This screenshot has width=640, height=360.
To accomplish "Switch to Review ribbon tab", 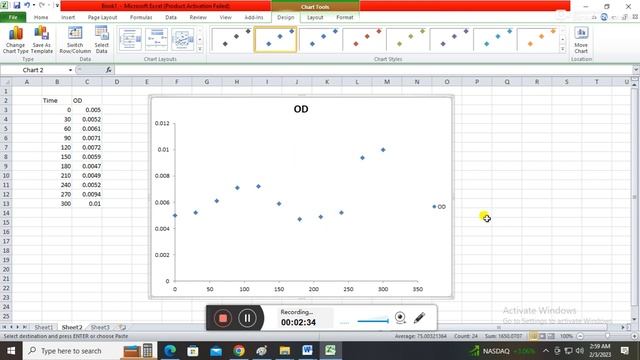I will click(198, 18).
